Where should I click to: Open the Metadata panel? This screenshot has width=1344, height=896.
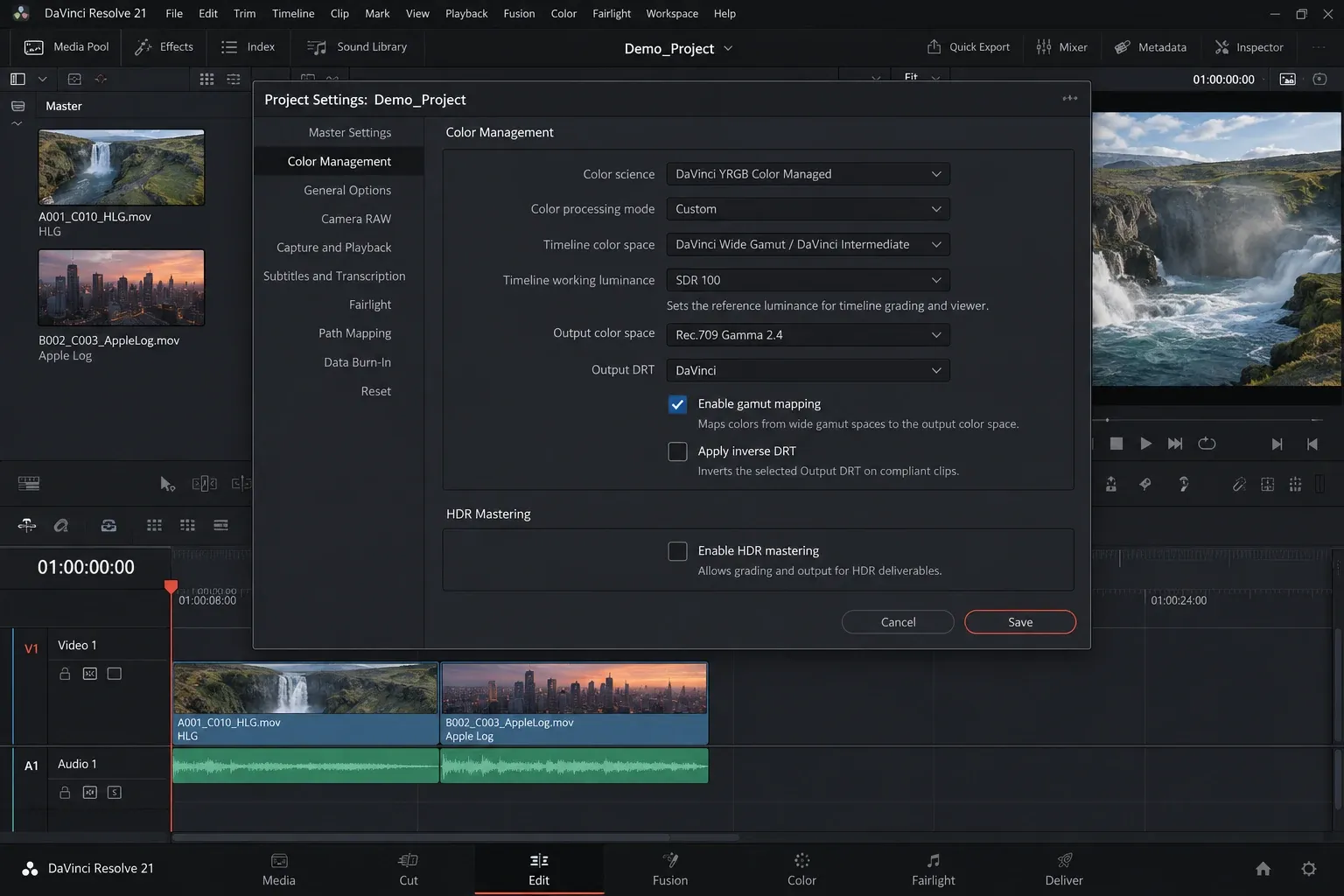(x=1151, y=47)
